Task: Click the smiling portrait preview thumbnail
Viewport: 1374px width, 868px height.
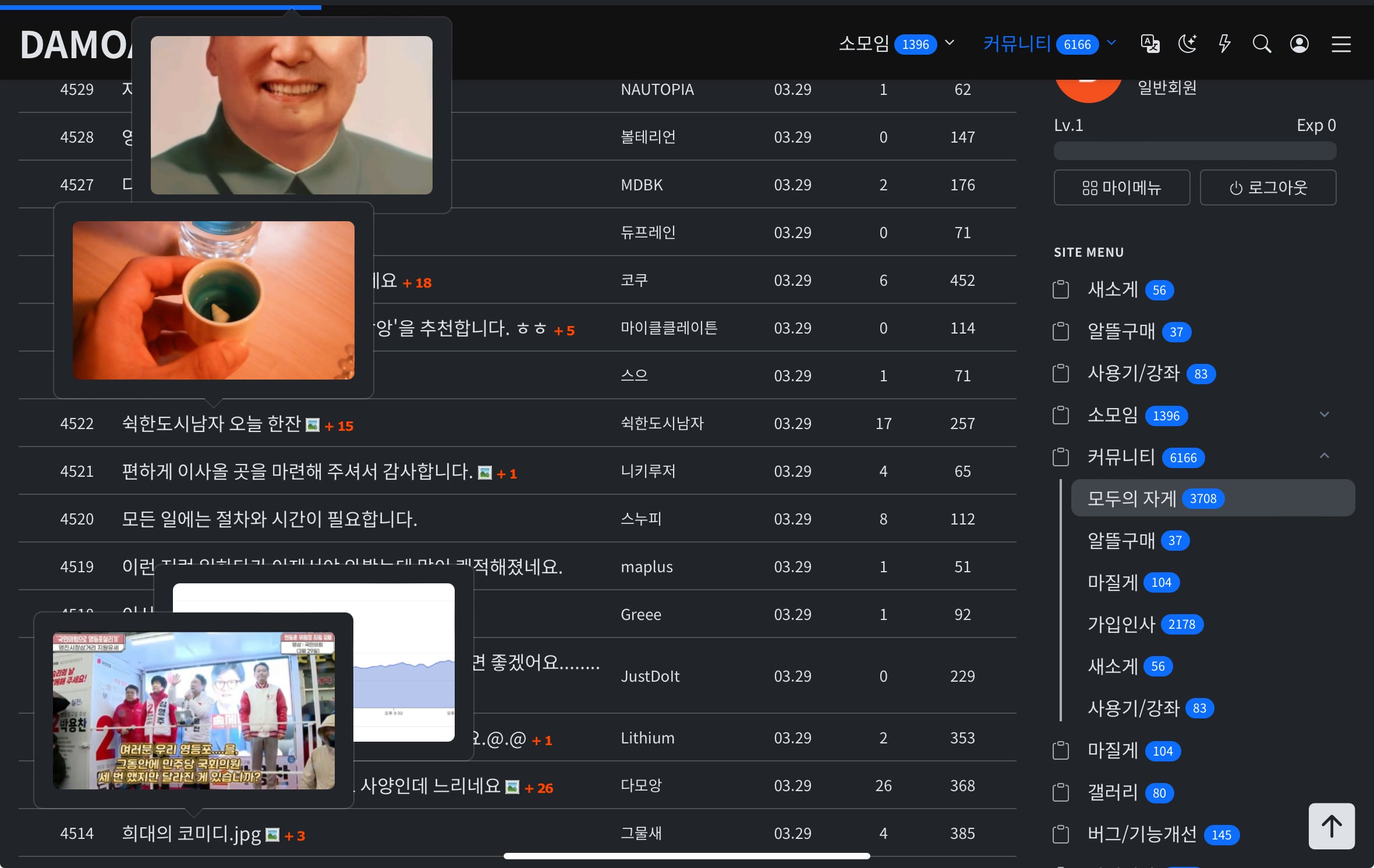Action: tap(291, 115)
